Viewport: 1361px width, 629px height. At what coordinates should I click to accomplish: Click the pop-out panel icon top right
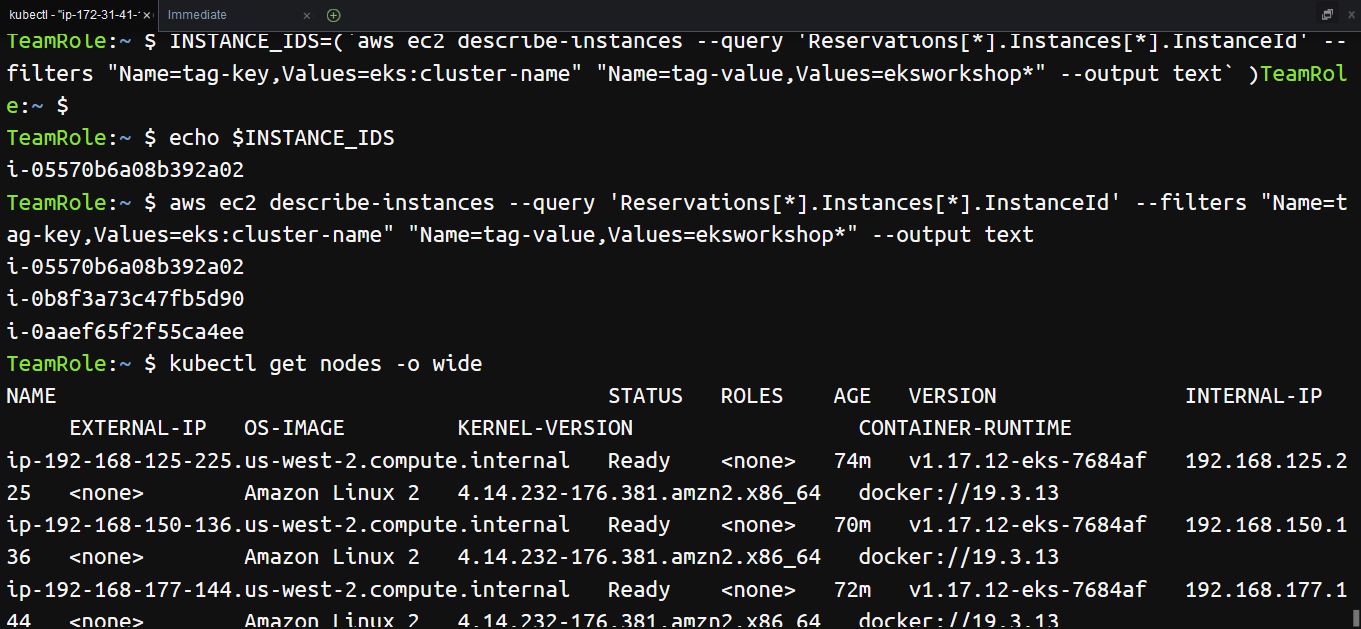(x=1327, y=12)
